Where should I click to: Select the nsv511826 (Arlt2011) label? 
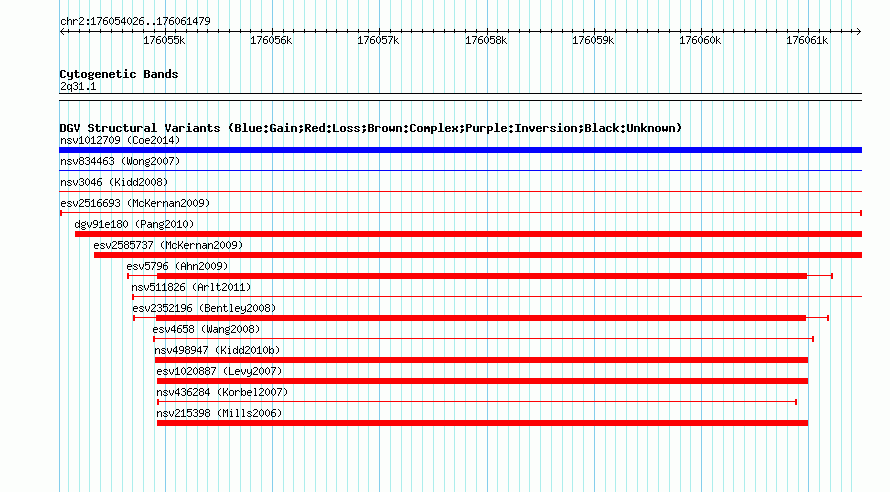[x=191, y=287]
